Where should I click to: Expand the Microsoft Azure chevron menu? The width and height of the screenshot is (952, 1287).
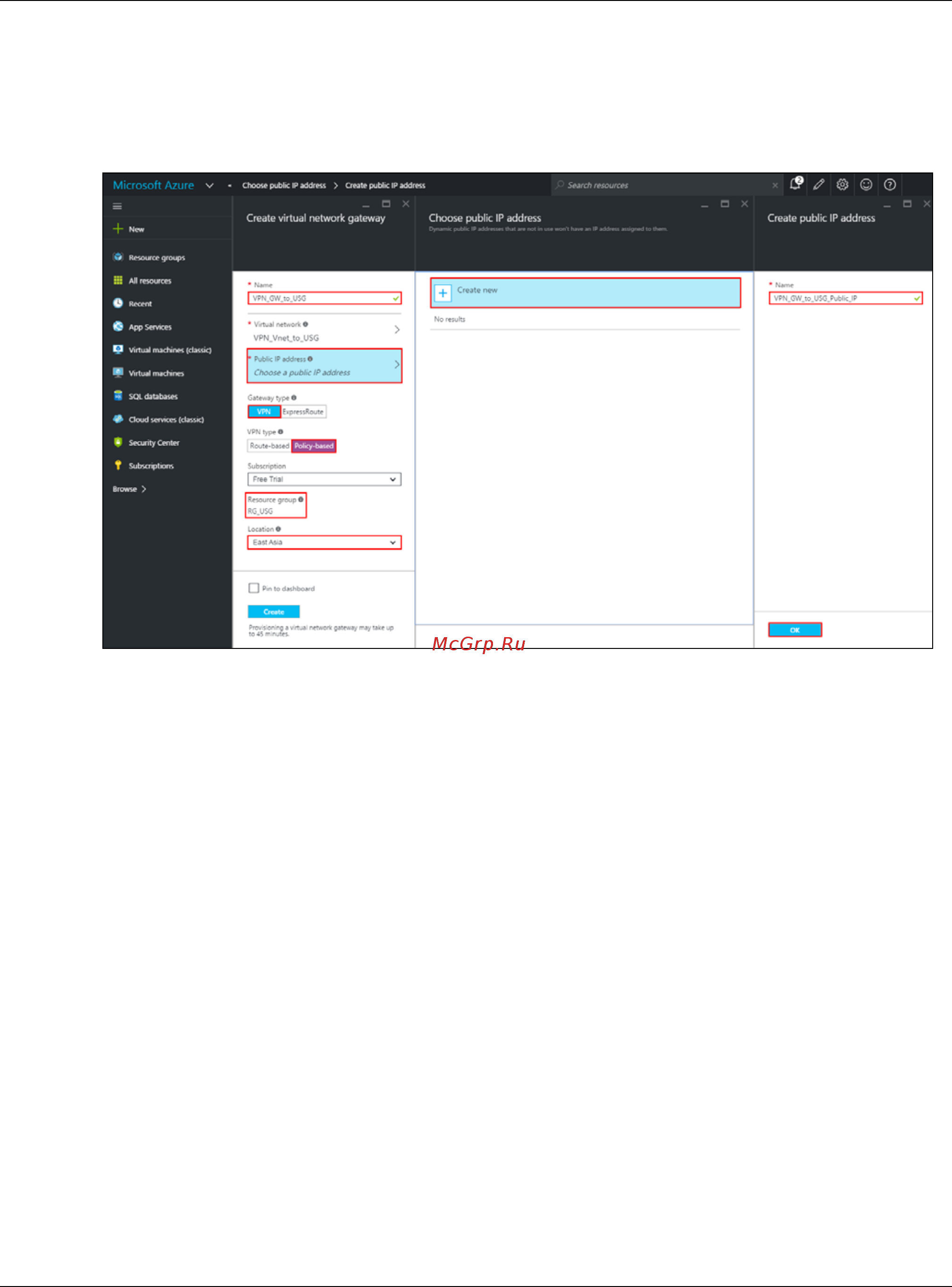pos(210,185)
